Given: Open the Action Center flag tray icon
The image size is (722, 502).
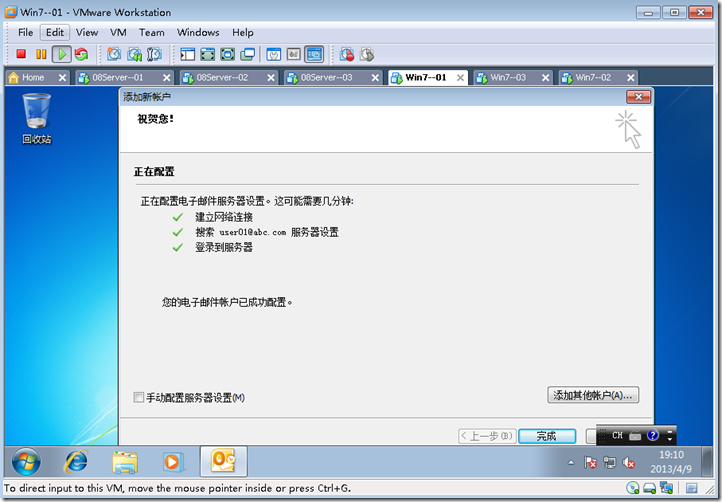Looking at the screenshot, I should coord(590,462).
